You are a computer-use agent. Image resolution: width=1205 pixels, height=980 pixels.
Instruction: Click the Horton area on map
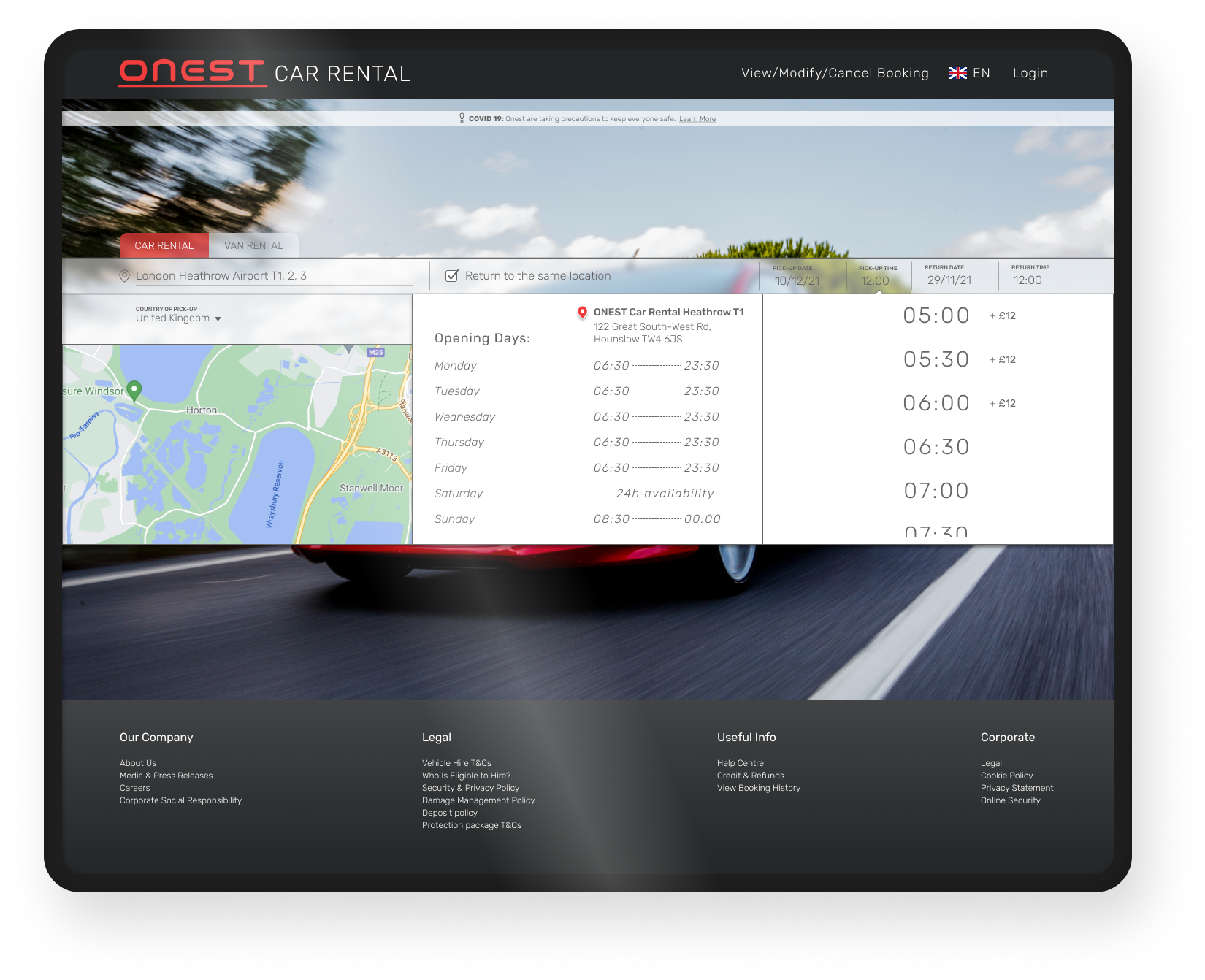pyautogui.click(x=202, y=410)
